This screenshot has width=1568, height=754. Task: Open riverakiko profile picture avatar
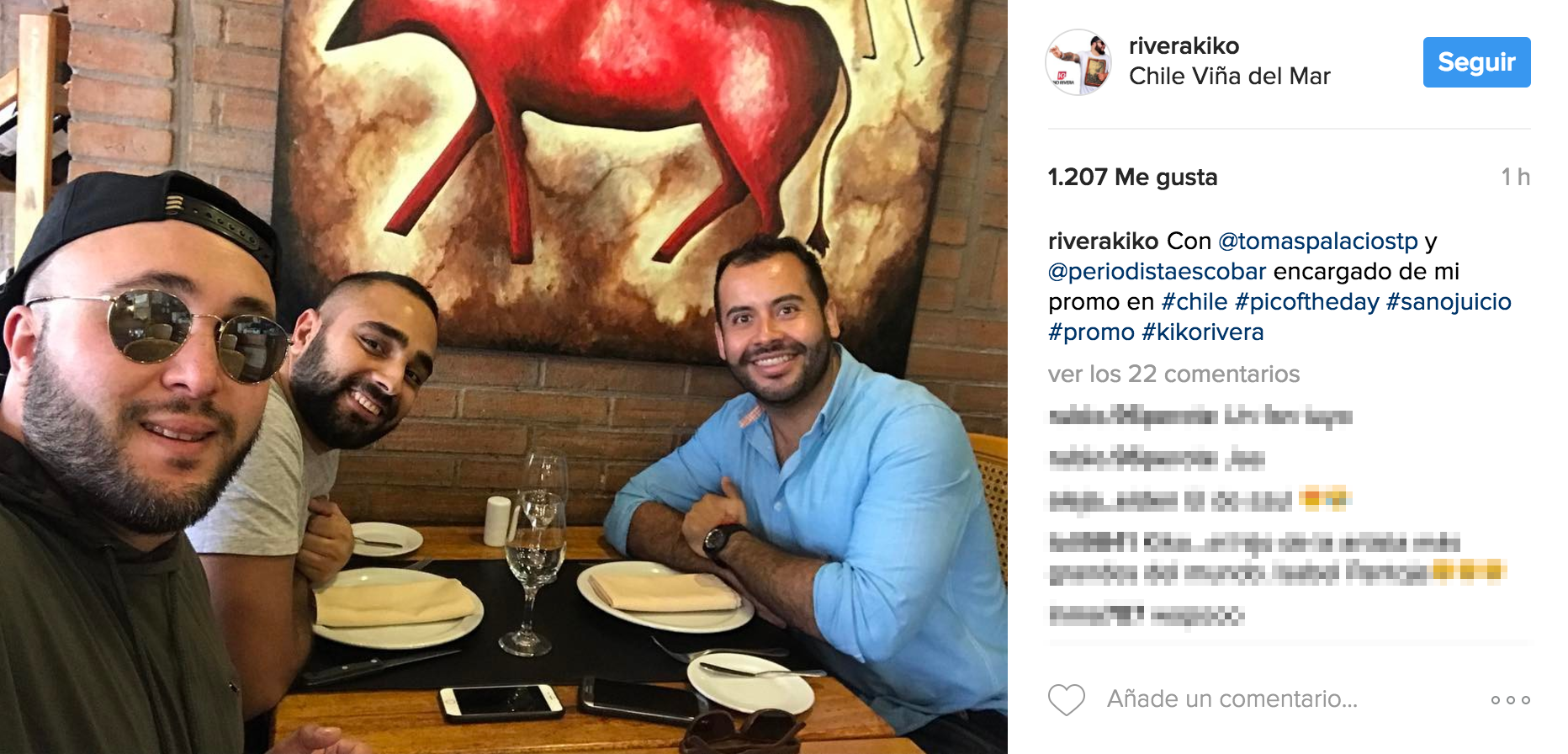pyautogui.click(x=1078, y=62)
